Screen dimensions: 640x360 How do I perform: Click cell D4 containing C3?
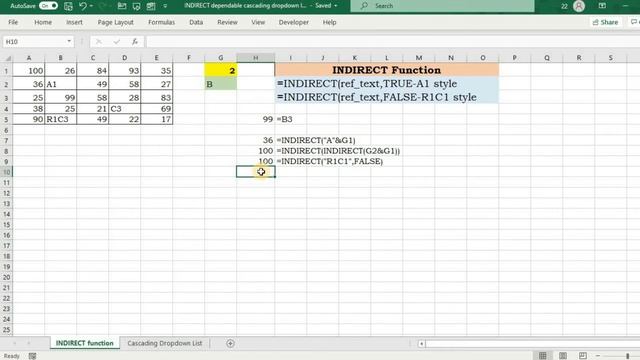tap(124, 109)
